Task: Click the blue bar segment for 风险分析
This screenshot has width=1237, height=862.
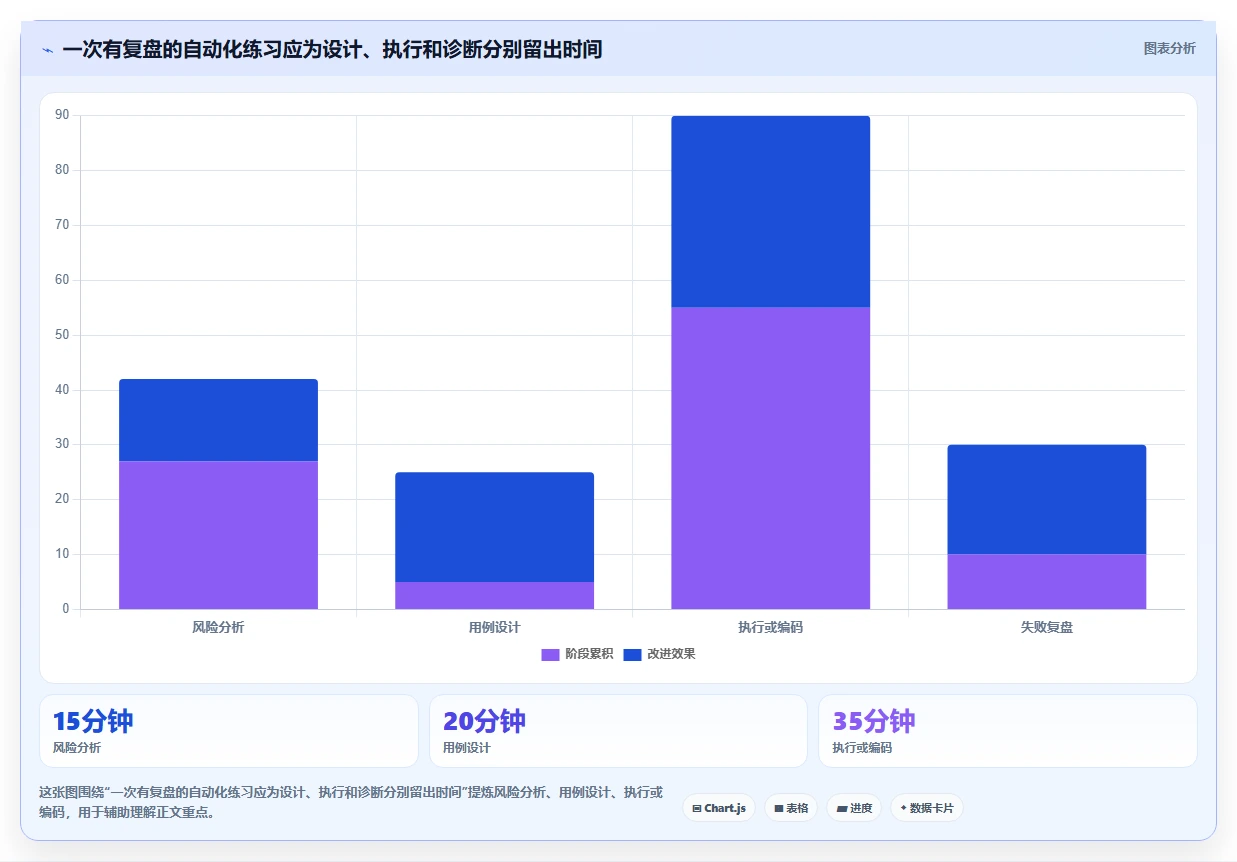Action: click(x=218, y=420)
